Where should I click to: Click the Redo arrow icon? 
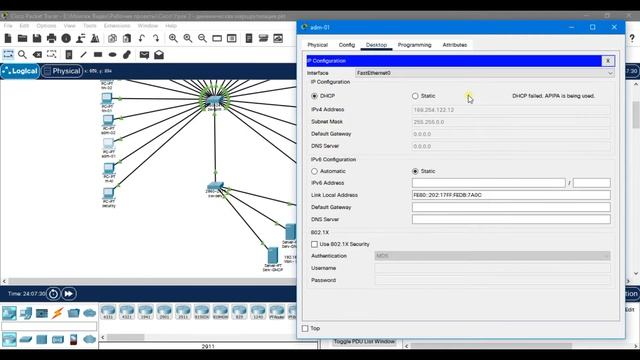156,38
